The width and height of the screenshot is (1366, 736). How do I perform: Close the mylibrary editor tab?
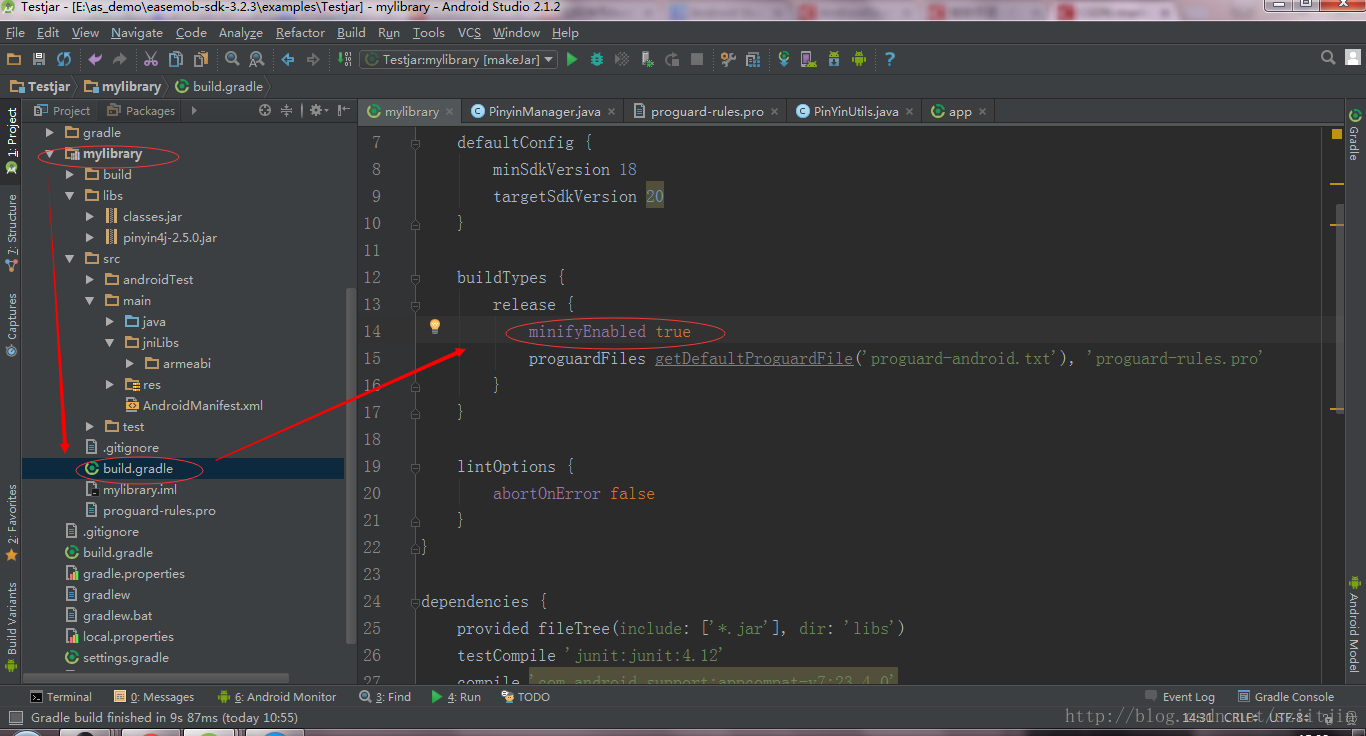449,112
